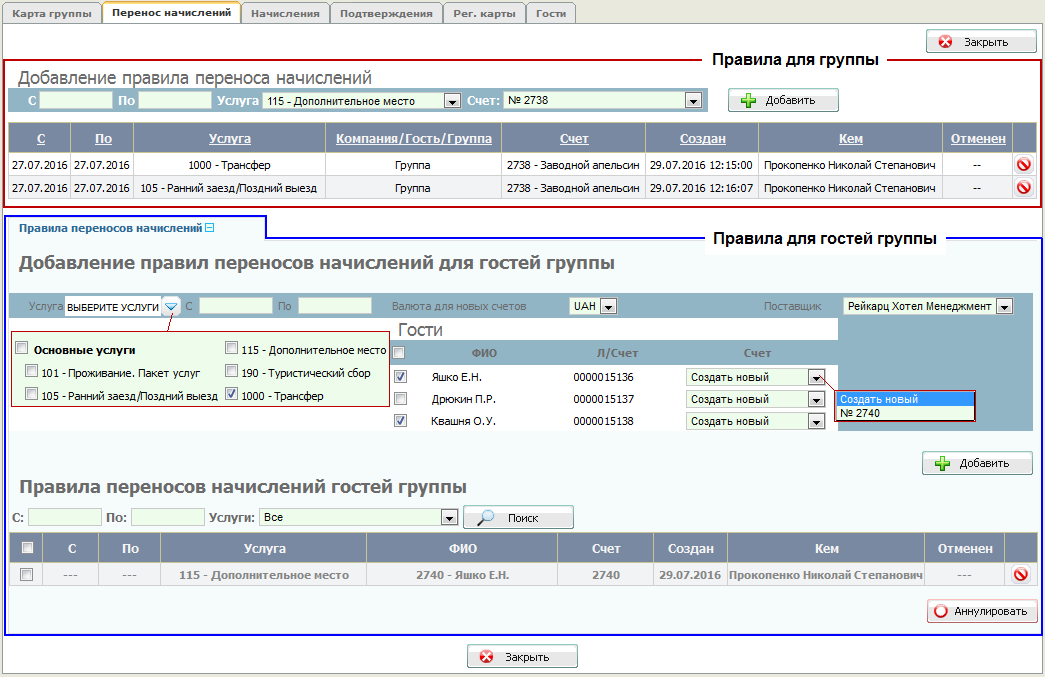Screen dimensions: 1045x677
Task: Click the С date field in group rule
Action: pos(76,100)
